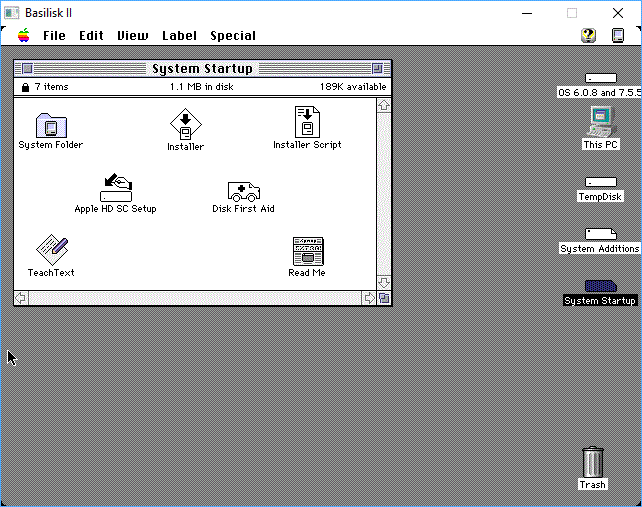Image resolution: width=642 pixels, height=507 pixels.
Task: Open the Label menu
Action: [179, 36]
